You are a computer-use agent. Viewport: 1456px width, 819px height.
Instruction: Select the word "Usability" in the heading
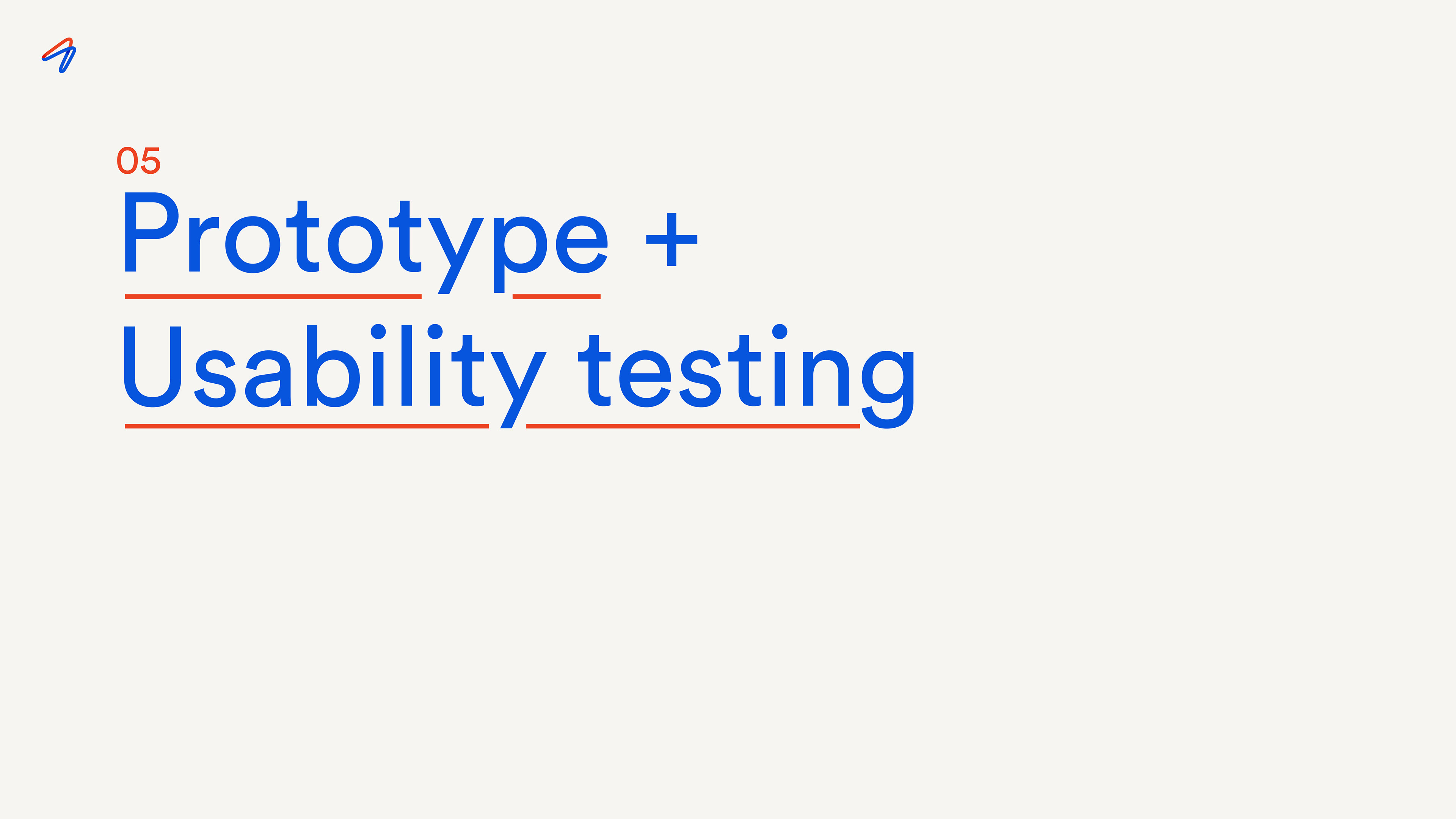335,376
